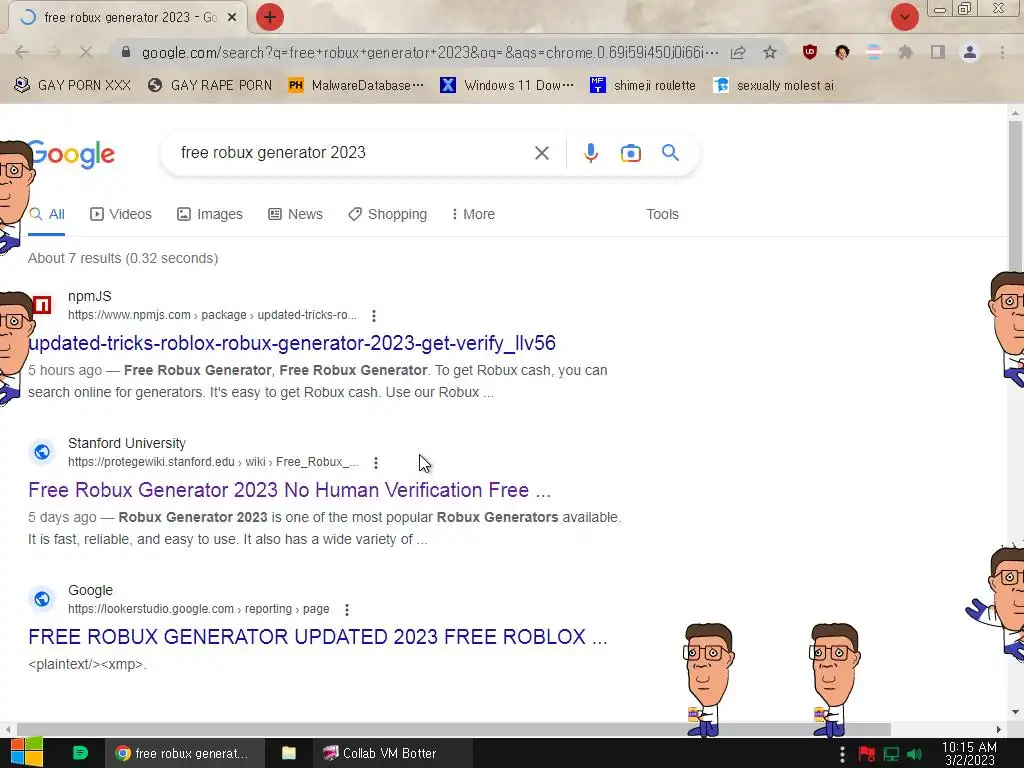Toggle the Chrome side panel icon

(x=938, y=52)
